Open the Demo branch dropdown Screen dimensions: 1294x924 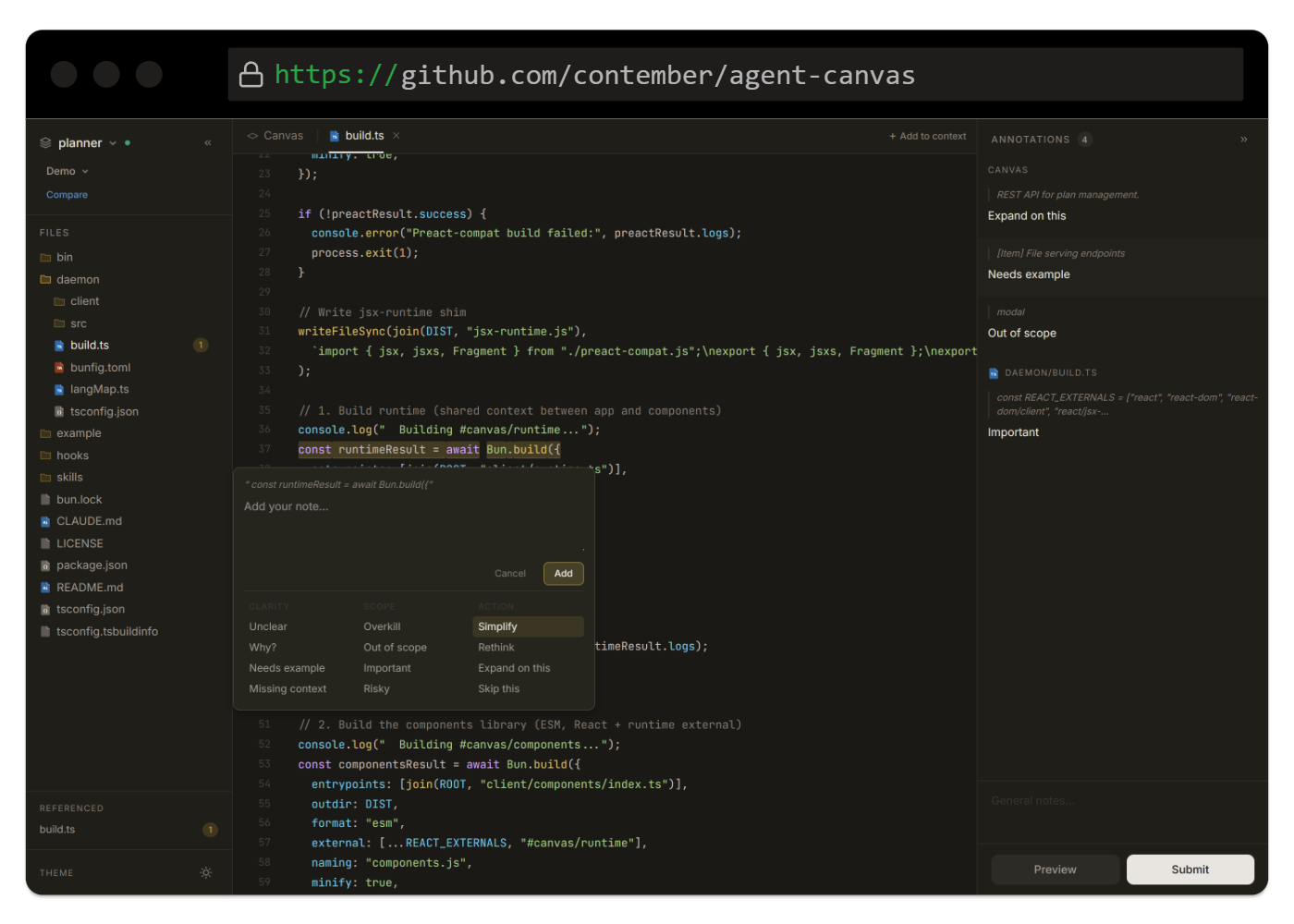click(x=66, y=171)
